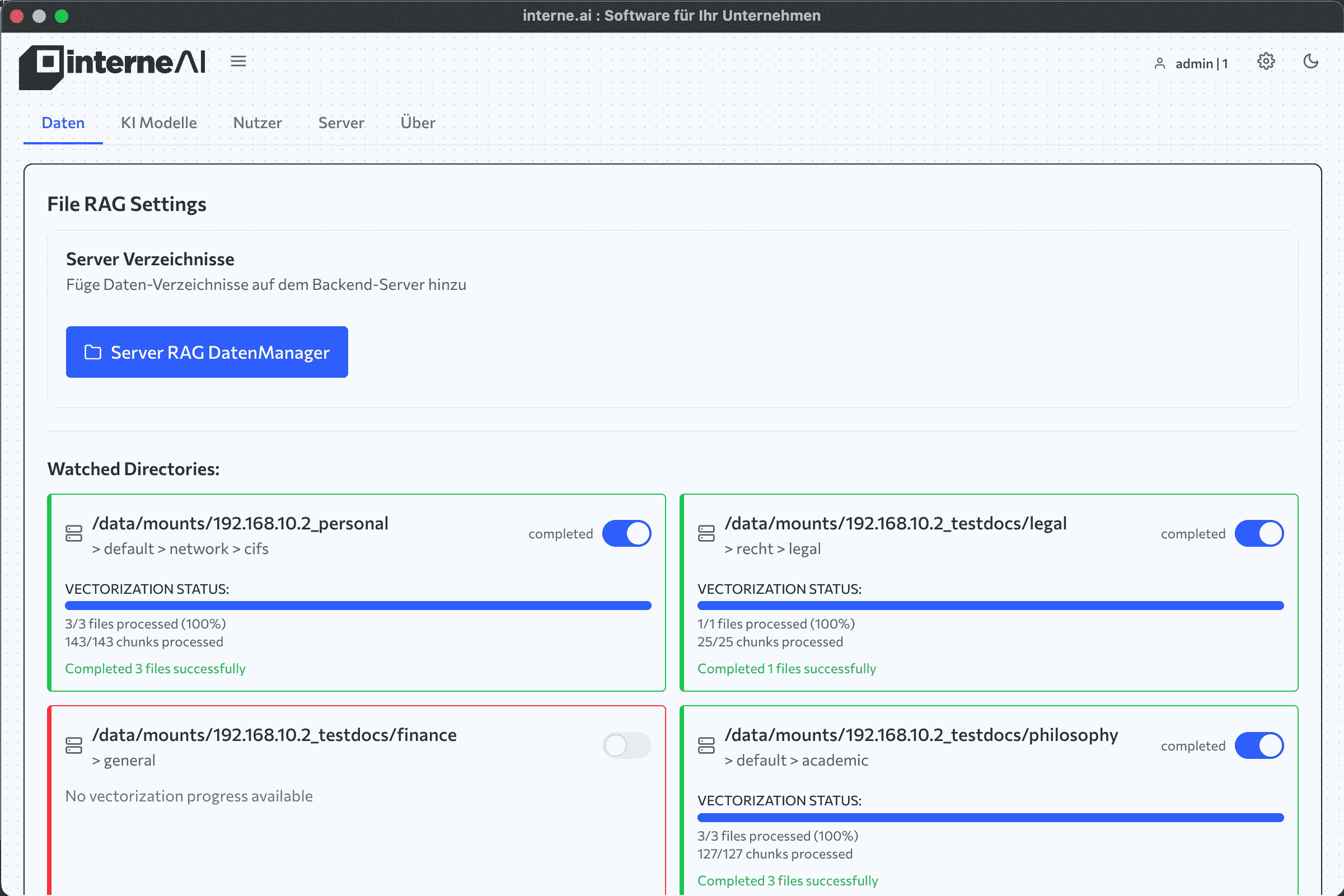This screenshot has height=896, width=1344.
Task: Click server icon for philosophy directory
Action: [x=706, y=745]
